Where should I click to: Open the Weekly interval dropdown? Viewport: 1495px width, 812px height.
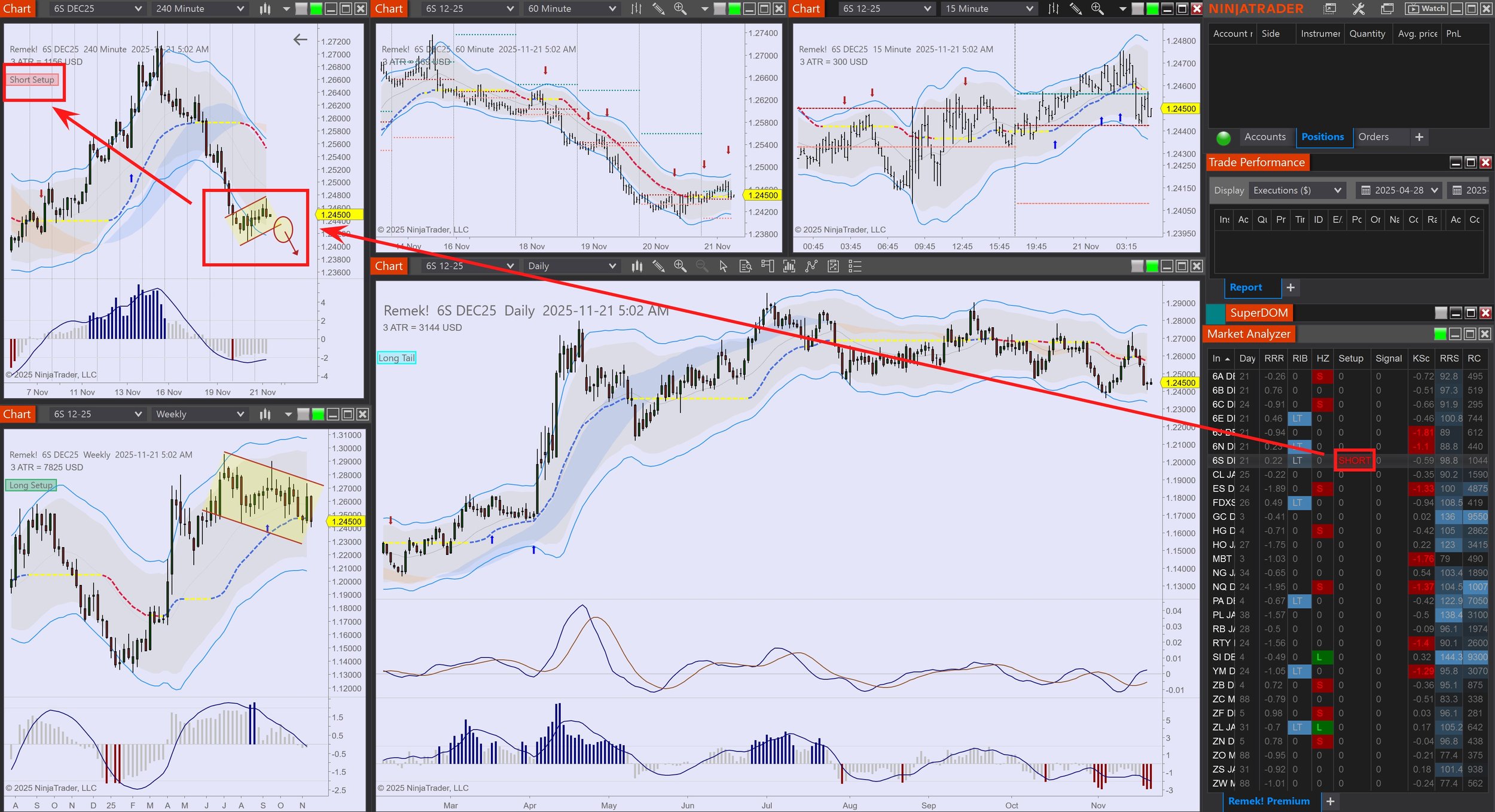(x=200, y=414)
